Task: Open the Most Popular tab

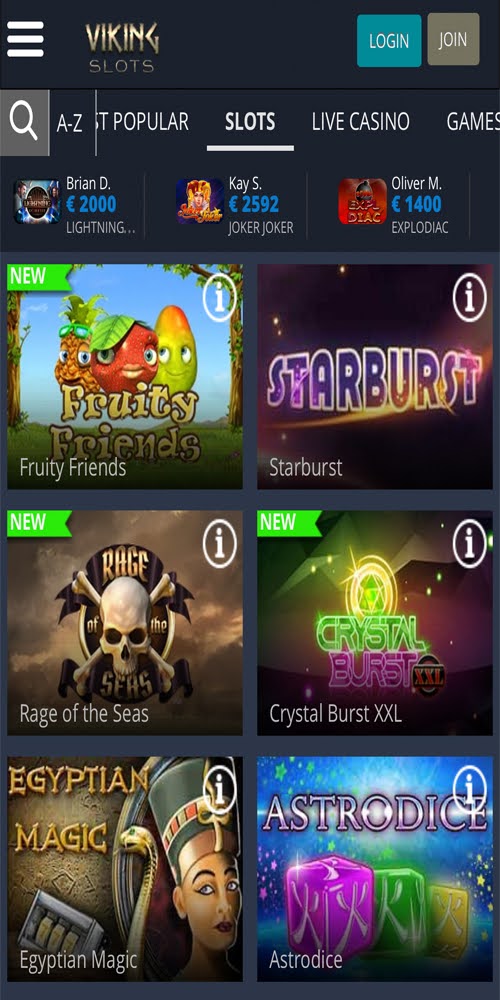Action: pos(143,122)
